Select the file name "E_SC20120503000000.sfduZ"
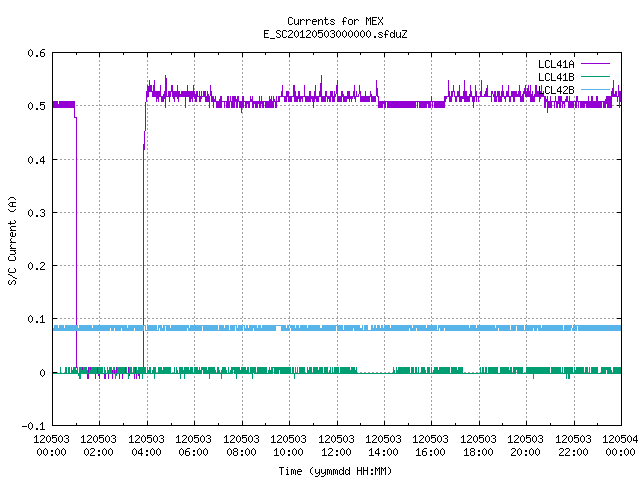This screenshot has width=640, height=480. [x=335, y=34]
